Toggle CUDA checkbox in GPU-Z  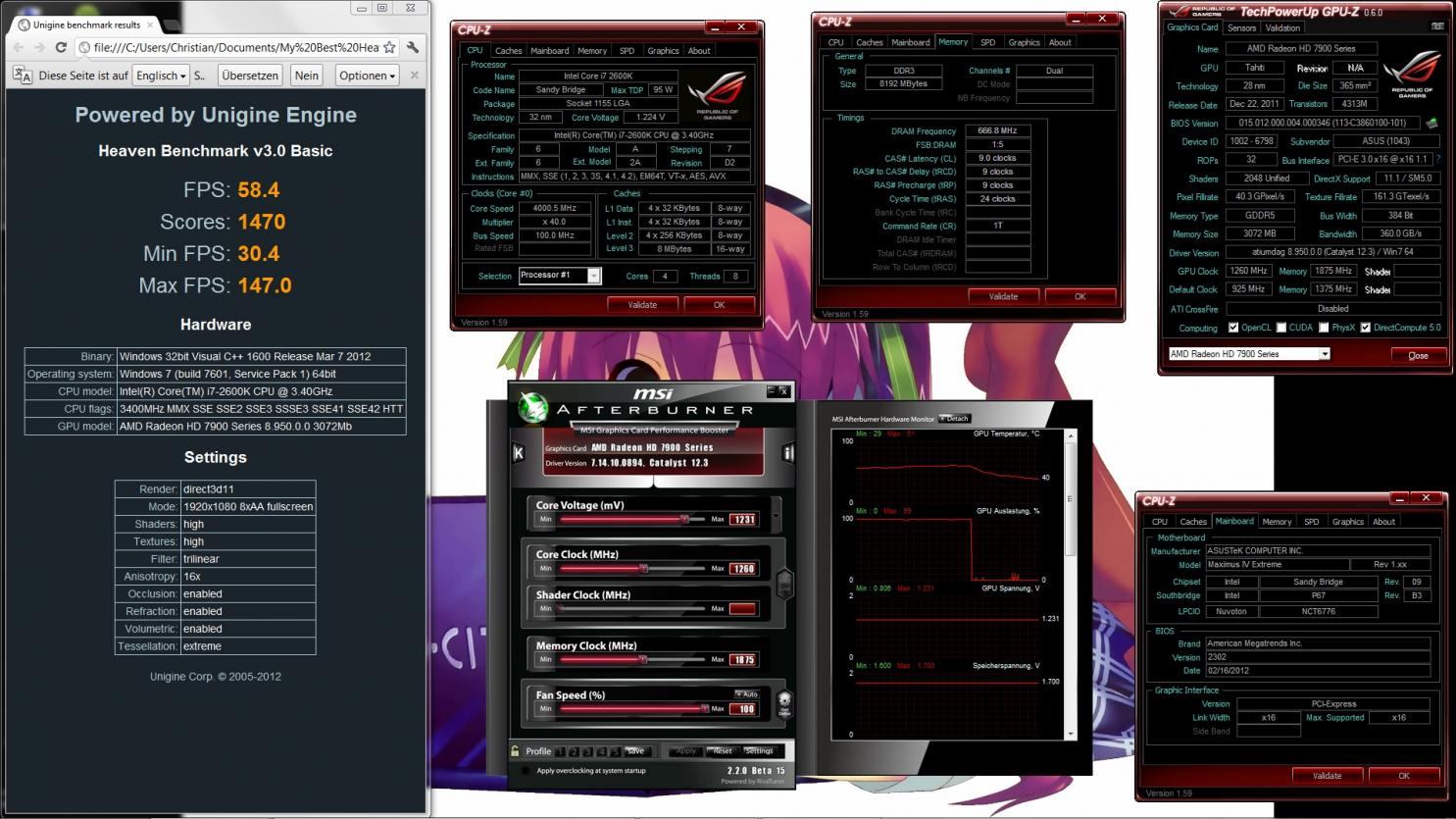[x=1280, y=328]
